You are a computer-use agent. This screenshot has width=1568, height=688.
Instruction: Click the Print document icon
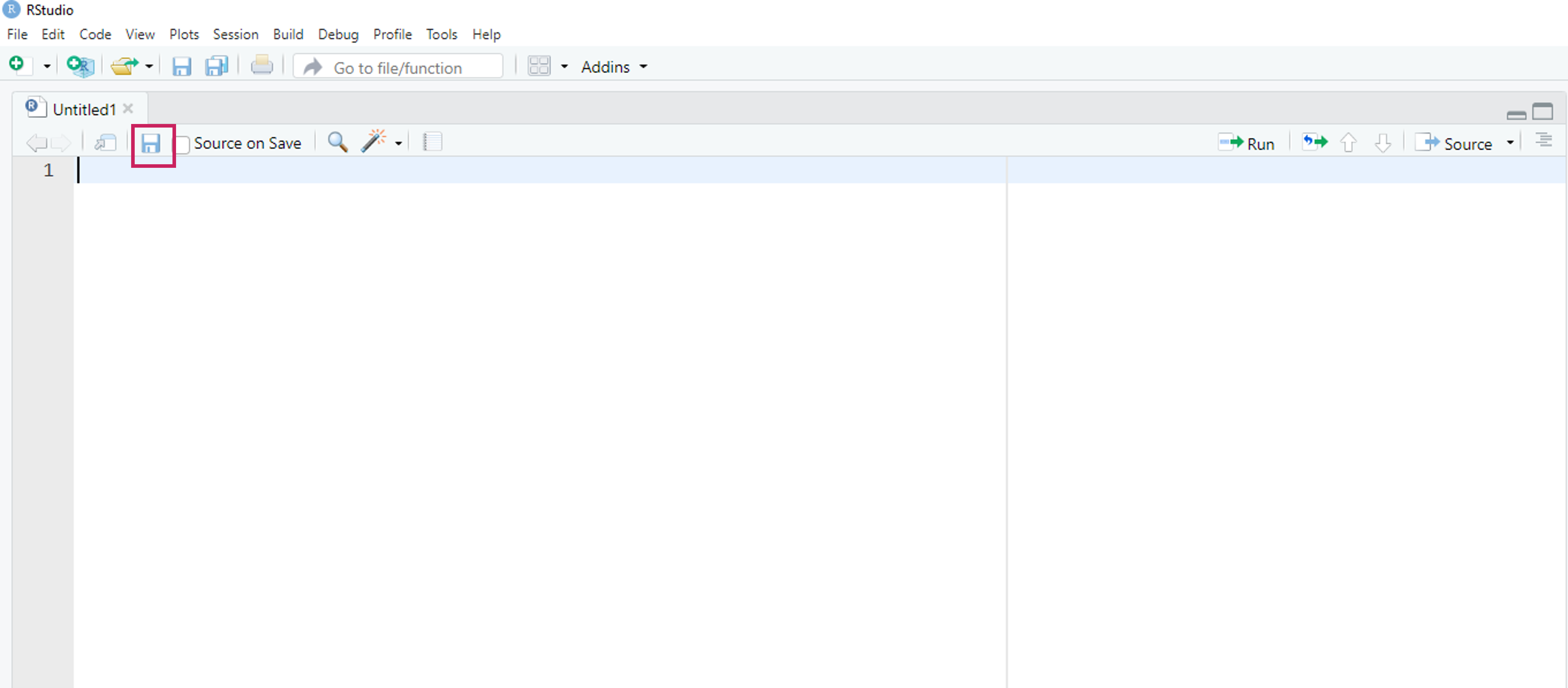tap(262, 65)
